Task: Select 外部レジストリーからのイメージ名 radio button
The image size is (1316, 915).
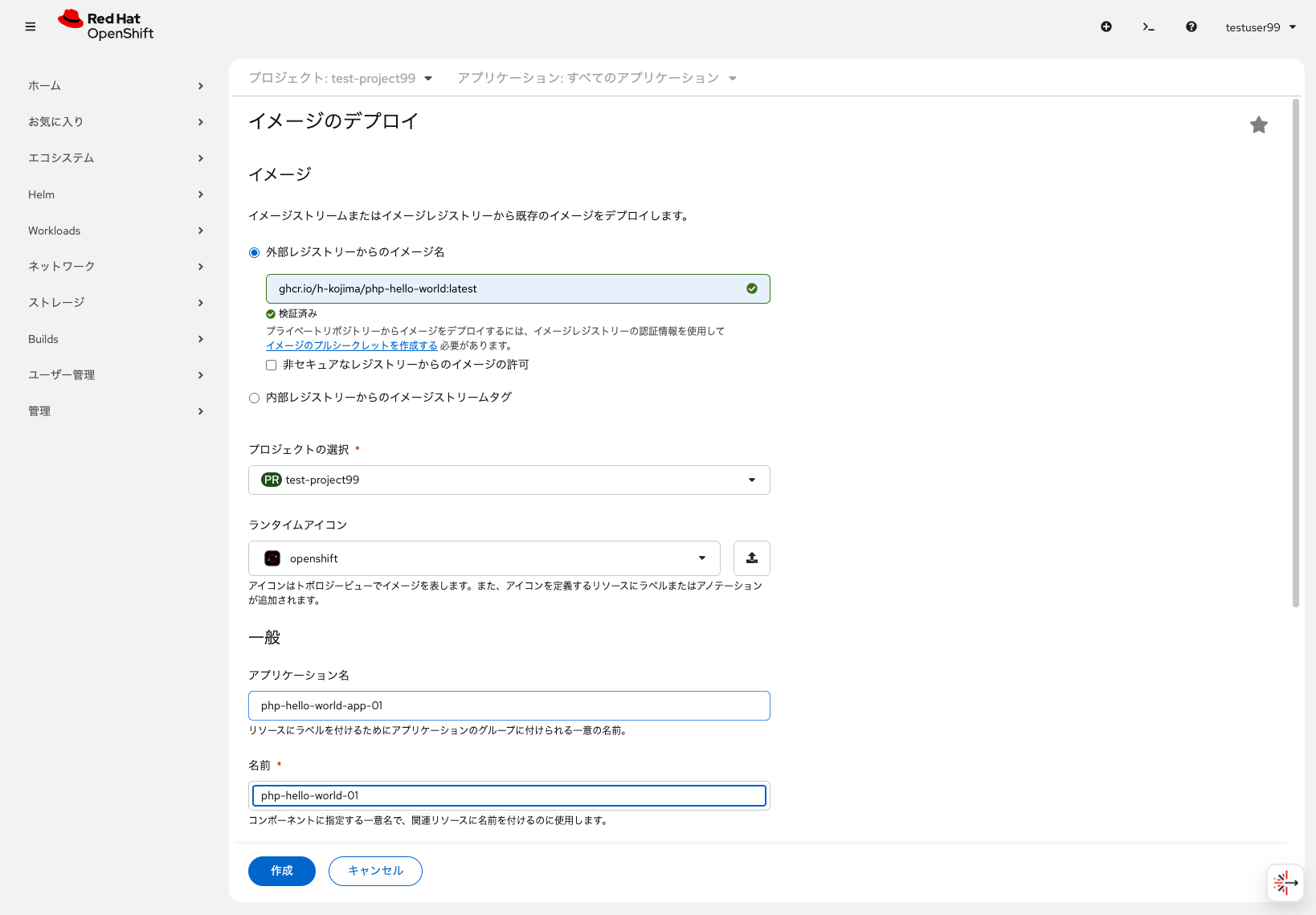Action: point(254,251)
